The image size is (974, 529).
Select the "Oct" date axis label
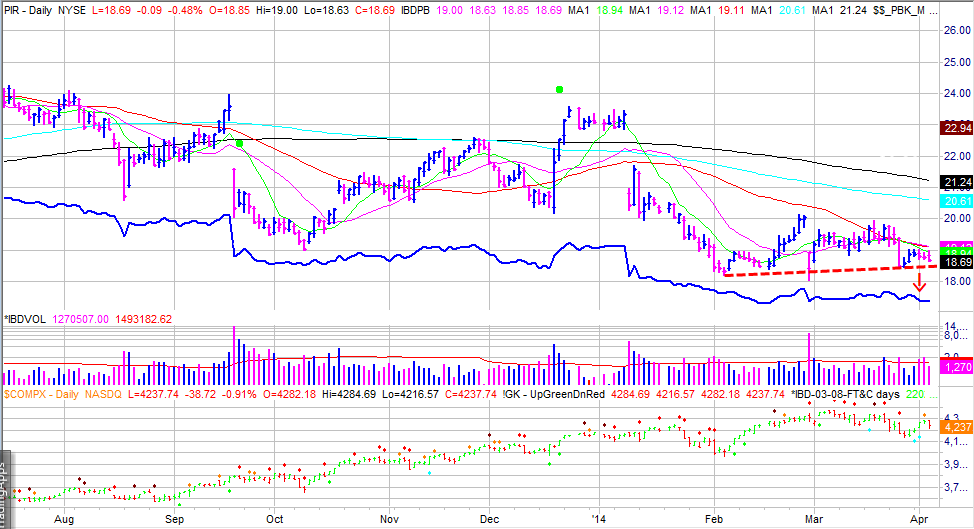tap(275, 520)
